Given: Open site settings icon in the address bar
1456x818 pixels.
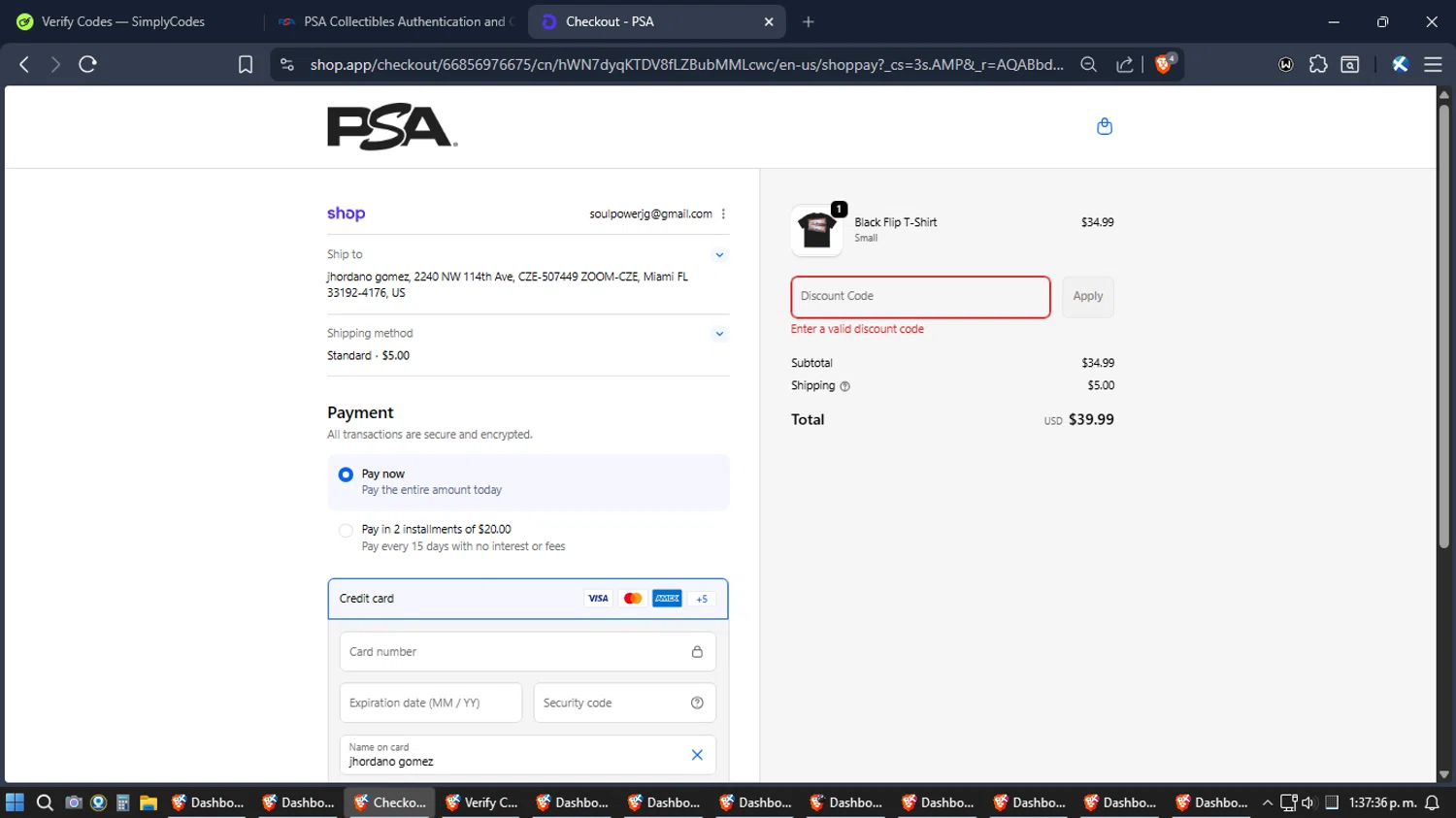Looking at the screenshot, I should [286, 64].
